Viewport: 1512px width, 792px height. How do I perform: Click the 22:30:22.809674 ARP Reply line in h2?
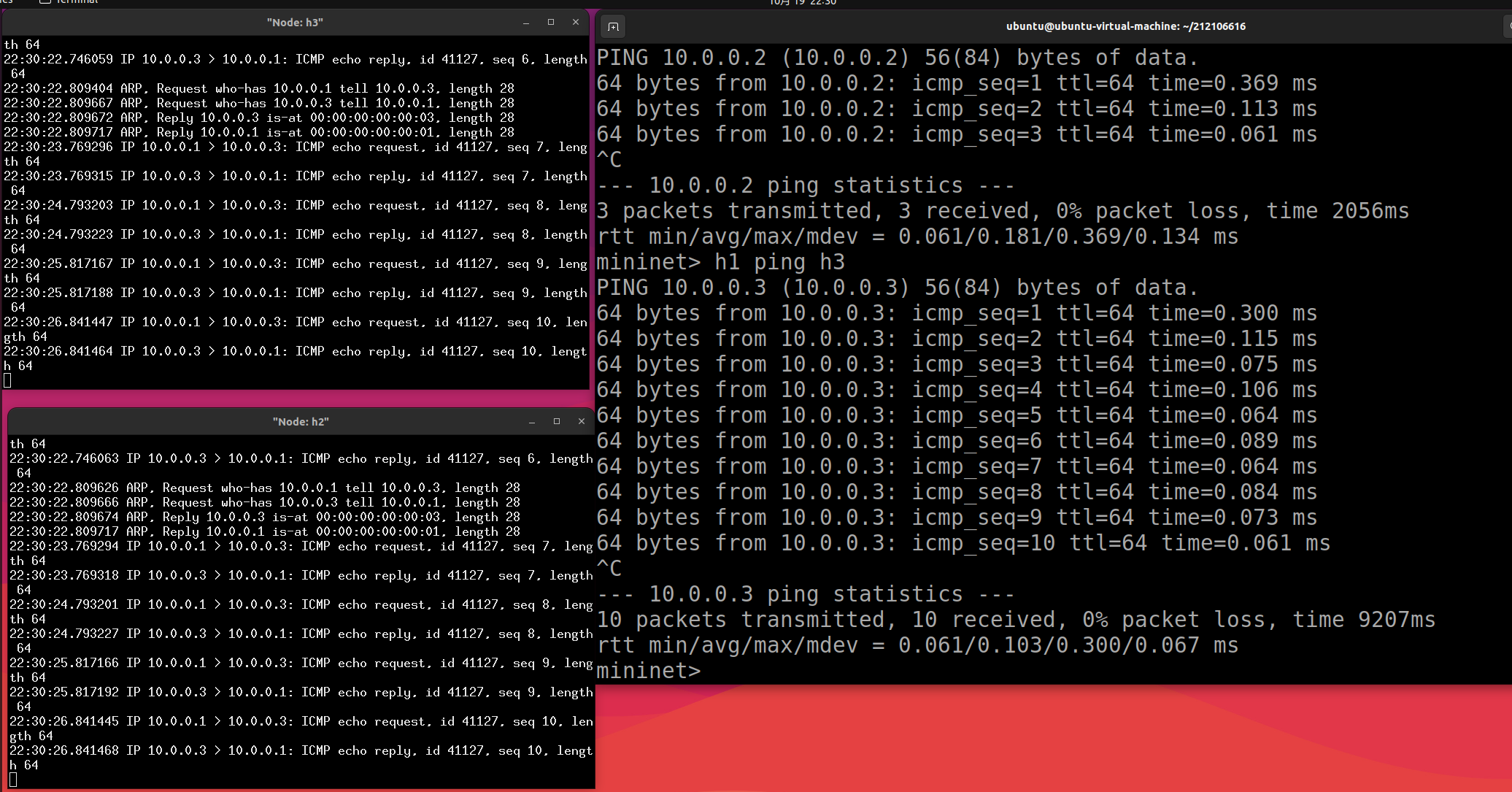[x=265, y=517]
